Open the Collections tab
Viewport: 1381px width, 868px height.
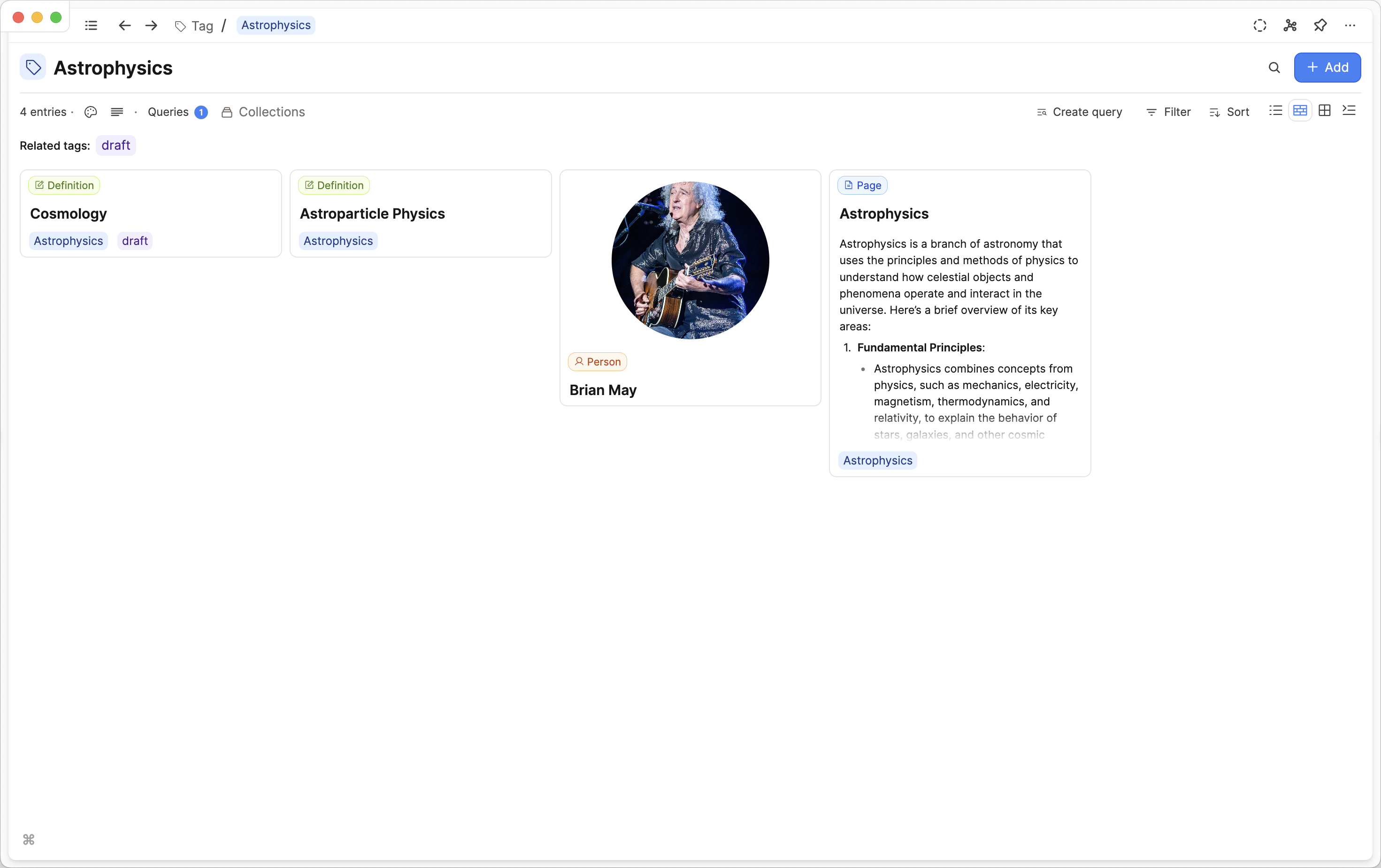pyautogui.click(x=263, y=112)
